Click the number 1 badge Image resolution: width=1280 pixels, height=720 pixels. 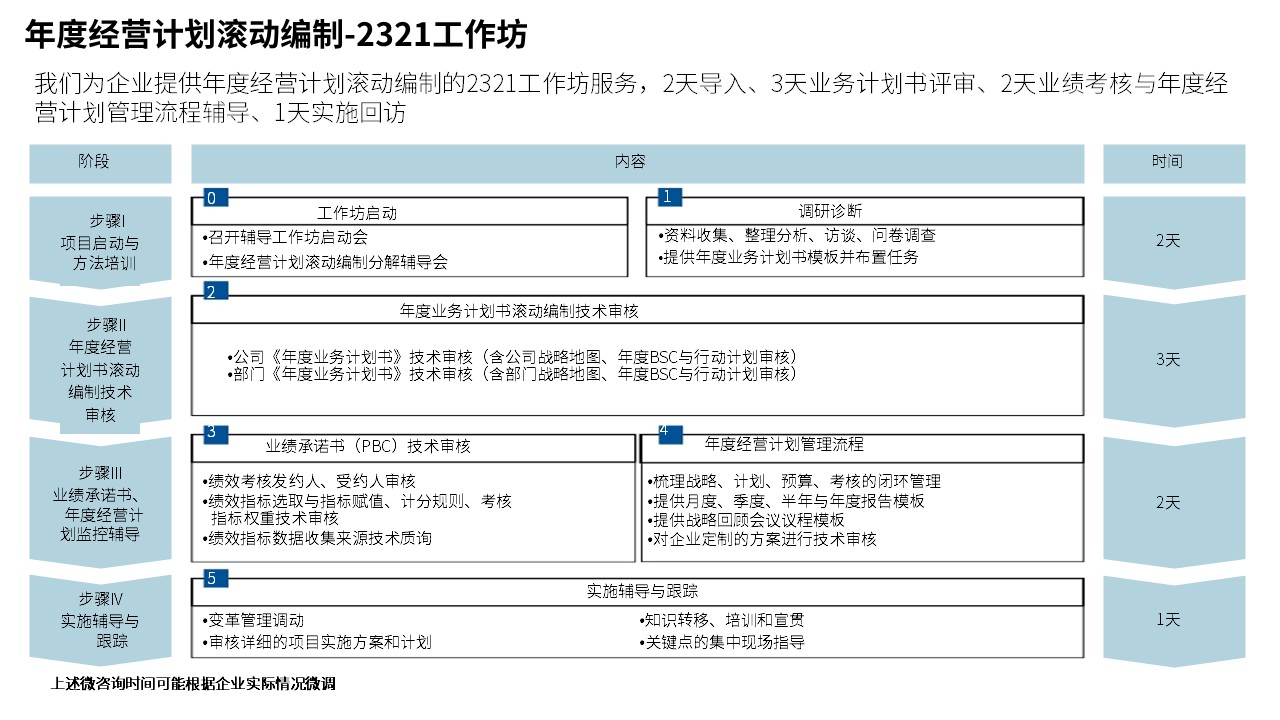coord(670,197)
